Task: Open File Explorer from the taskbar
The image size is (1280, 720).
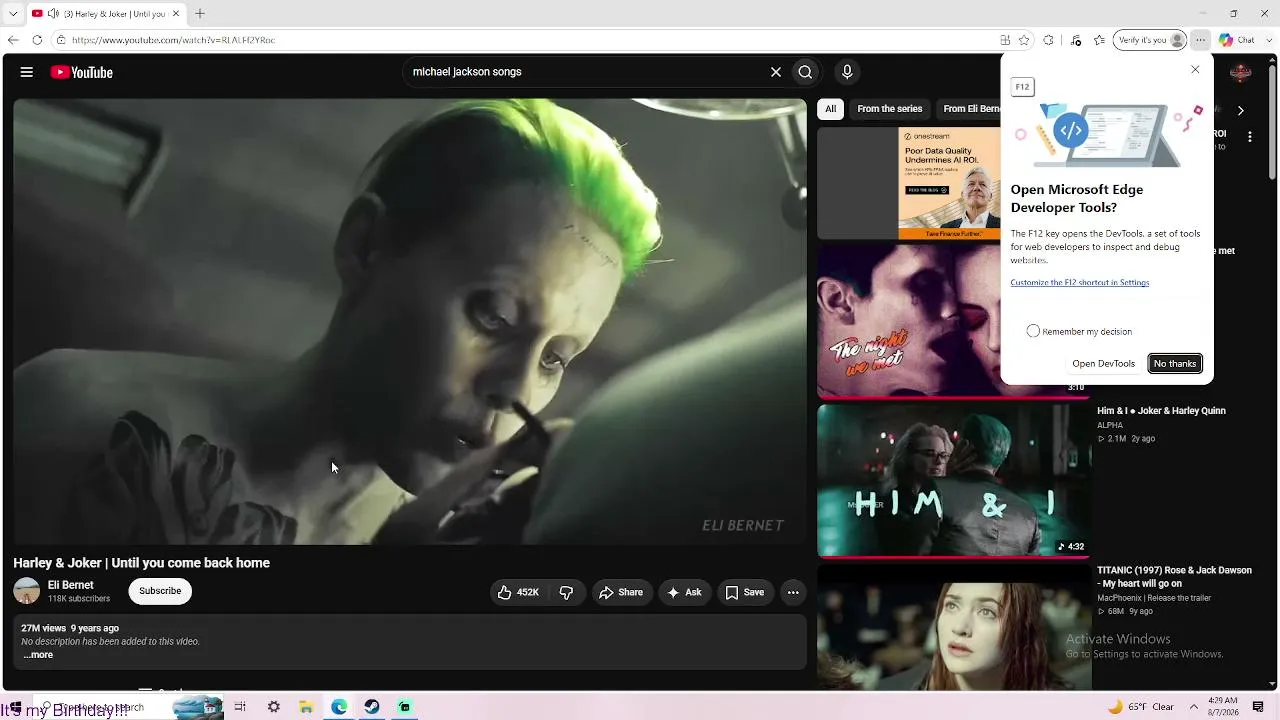Action: 306,707
